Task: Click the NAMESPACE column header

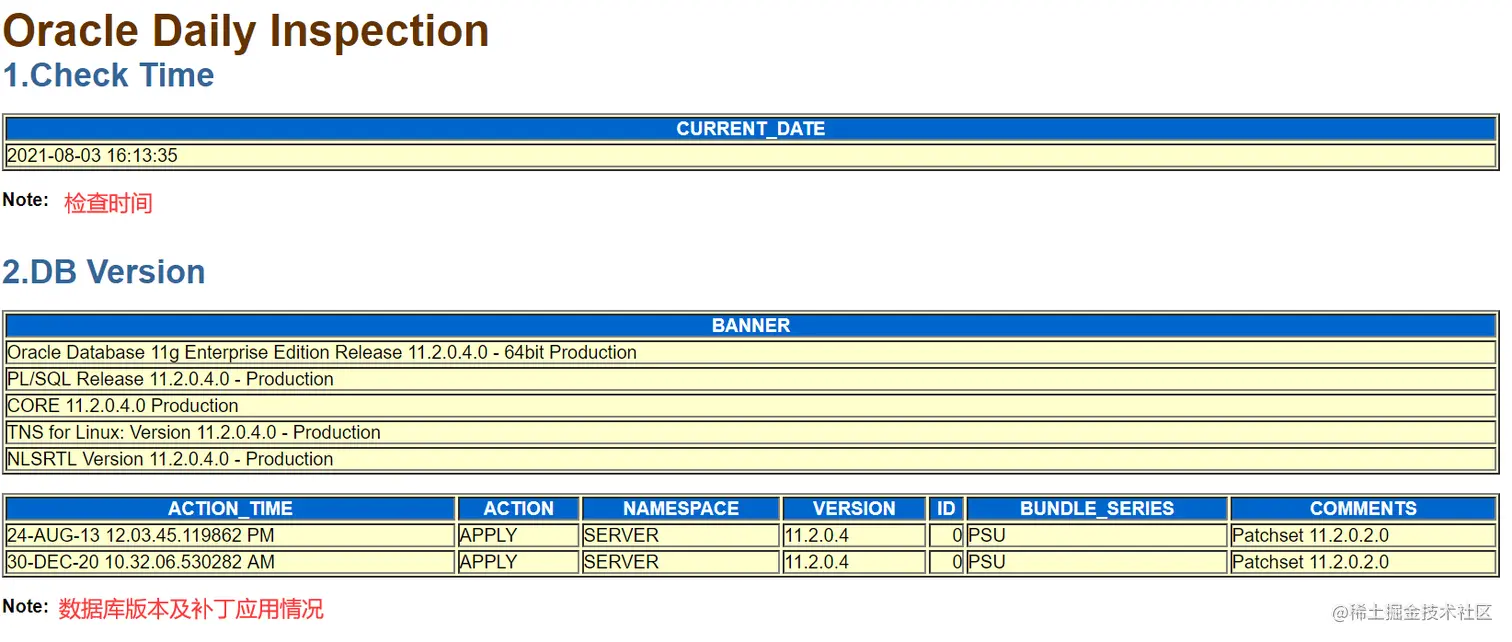Action: point(681,509)
